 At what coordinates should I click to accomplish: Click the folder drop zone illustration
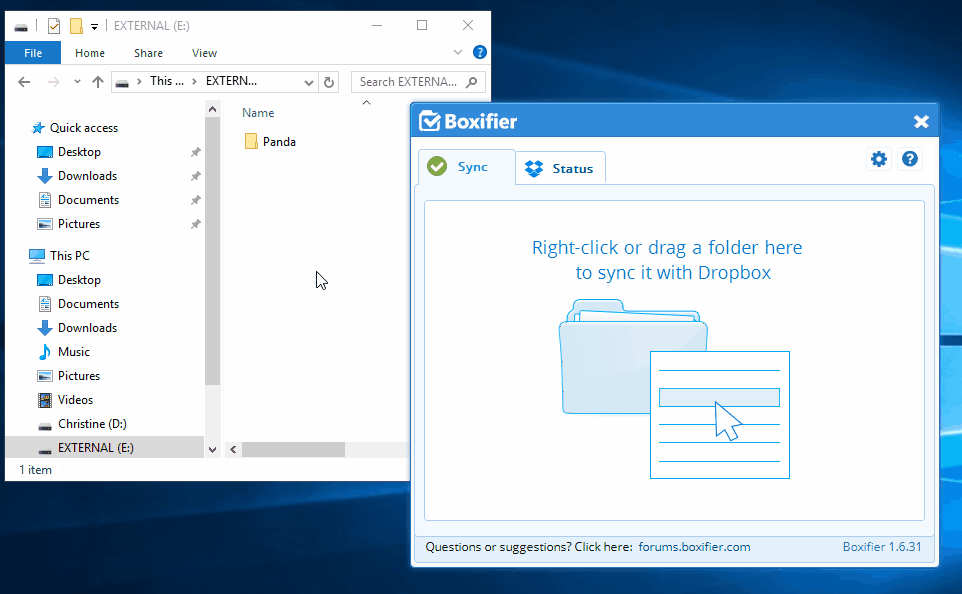[x=674, y=388]
